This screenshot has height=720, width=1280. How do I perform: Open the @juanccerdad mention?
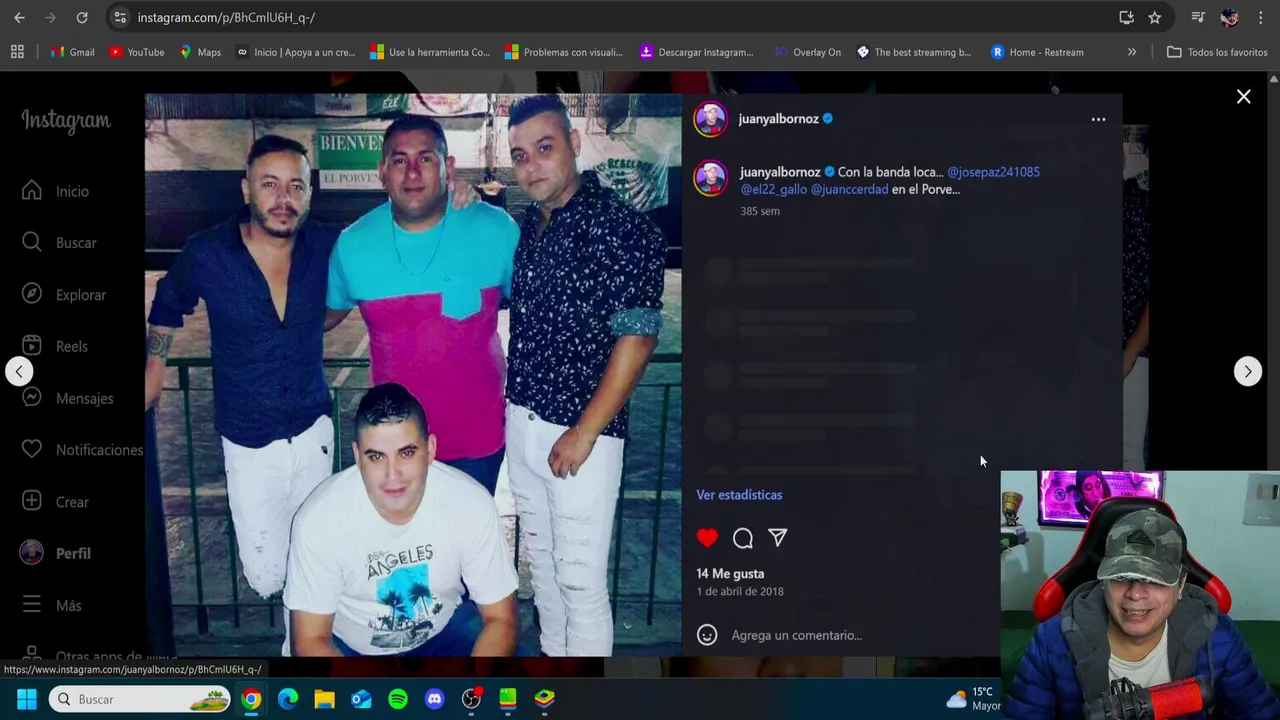pos(849,189)
